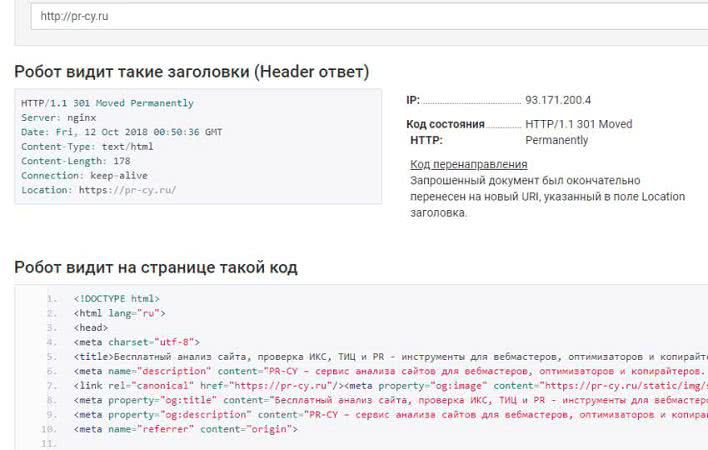Select the IP address 93.171.200.4
The height and width of the screenshot is (450, 708).
point(558,100)
